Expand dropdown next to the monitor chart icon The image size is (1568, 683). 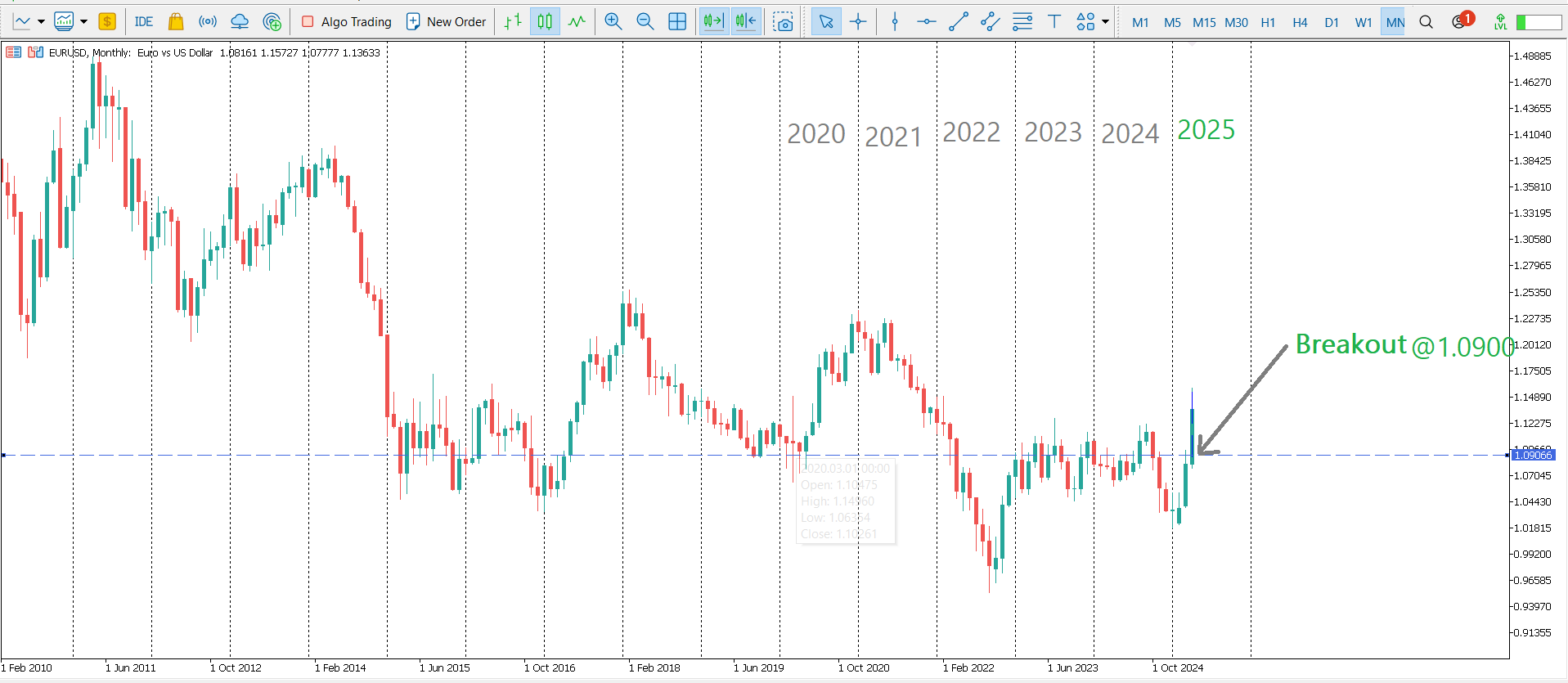coord(83,22)
